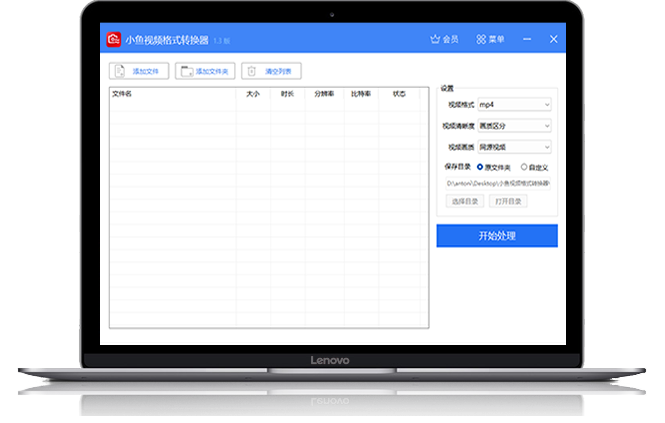Click the 打开目录 button
The image size is (665, 423).
(507, 201)
